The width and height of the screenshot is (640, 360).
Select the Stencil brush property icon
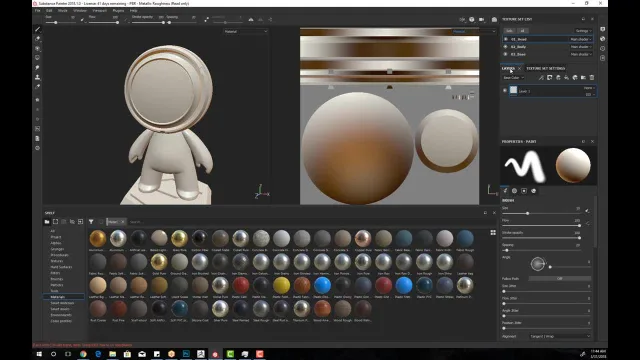[524, 191]
